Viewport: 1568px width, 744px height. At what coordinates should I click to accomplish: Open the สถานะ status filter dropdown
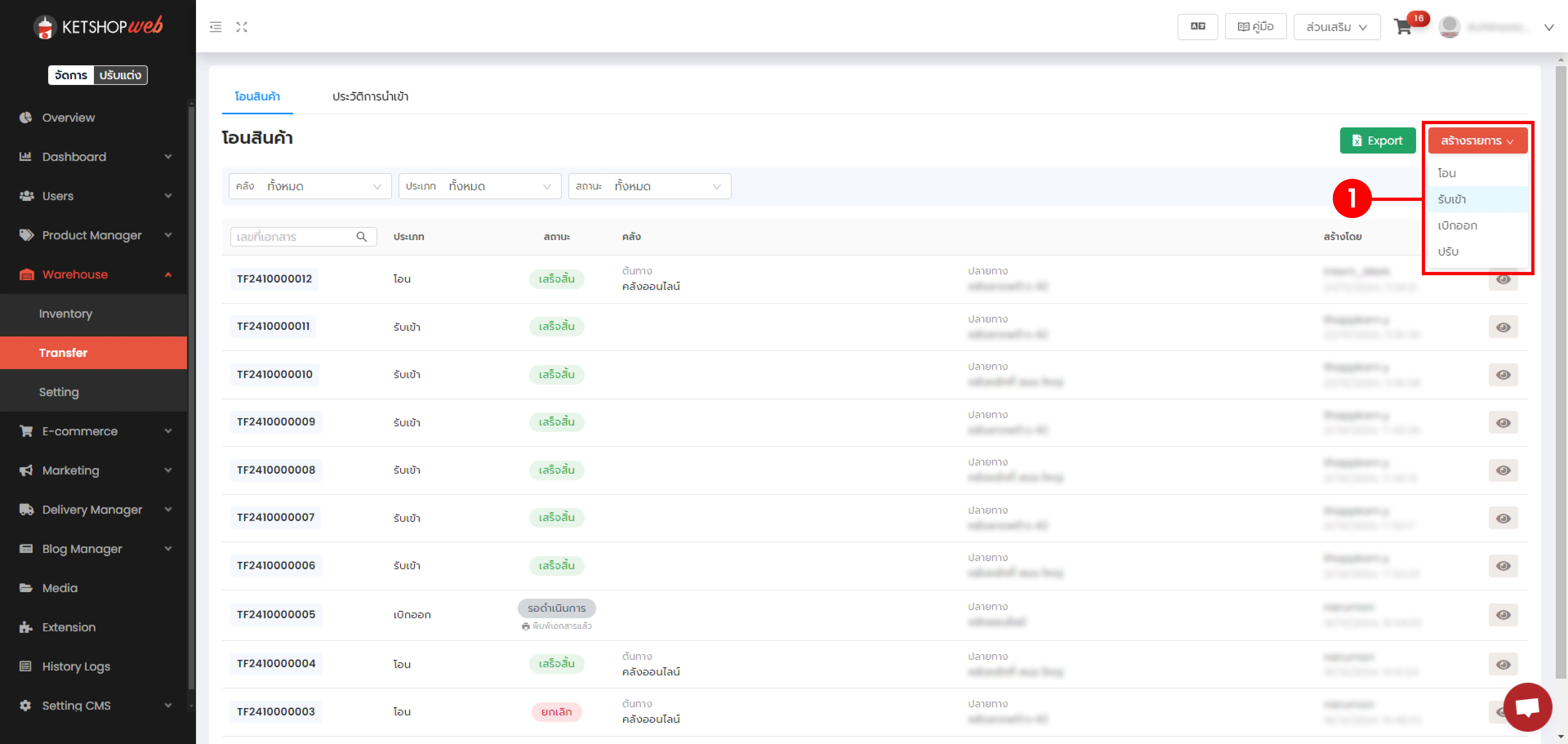[x=649, y=186]
